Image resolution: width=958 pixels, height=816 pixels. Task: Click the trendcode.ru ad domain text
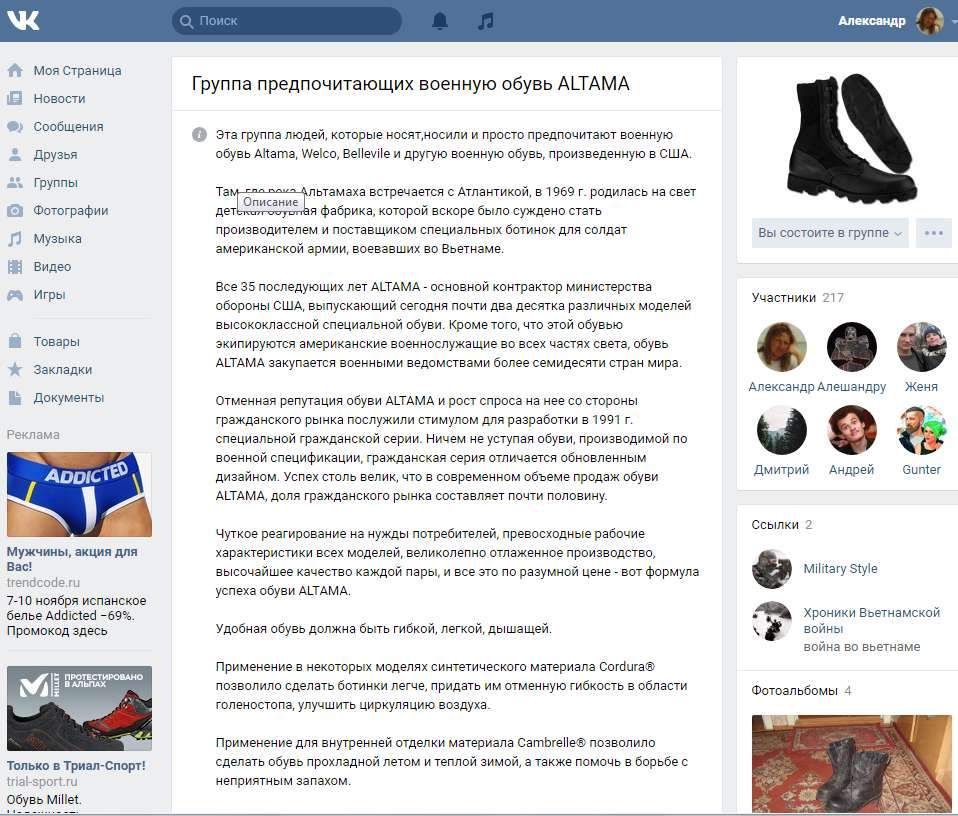(43, 583)
